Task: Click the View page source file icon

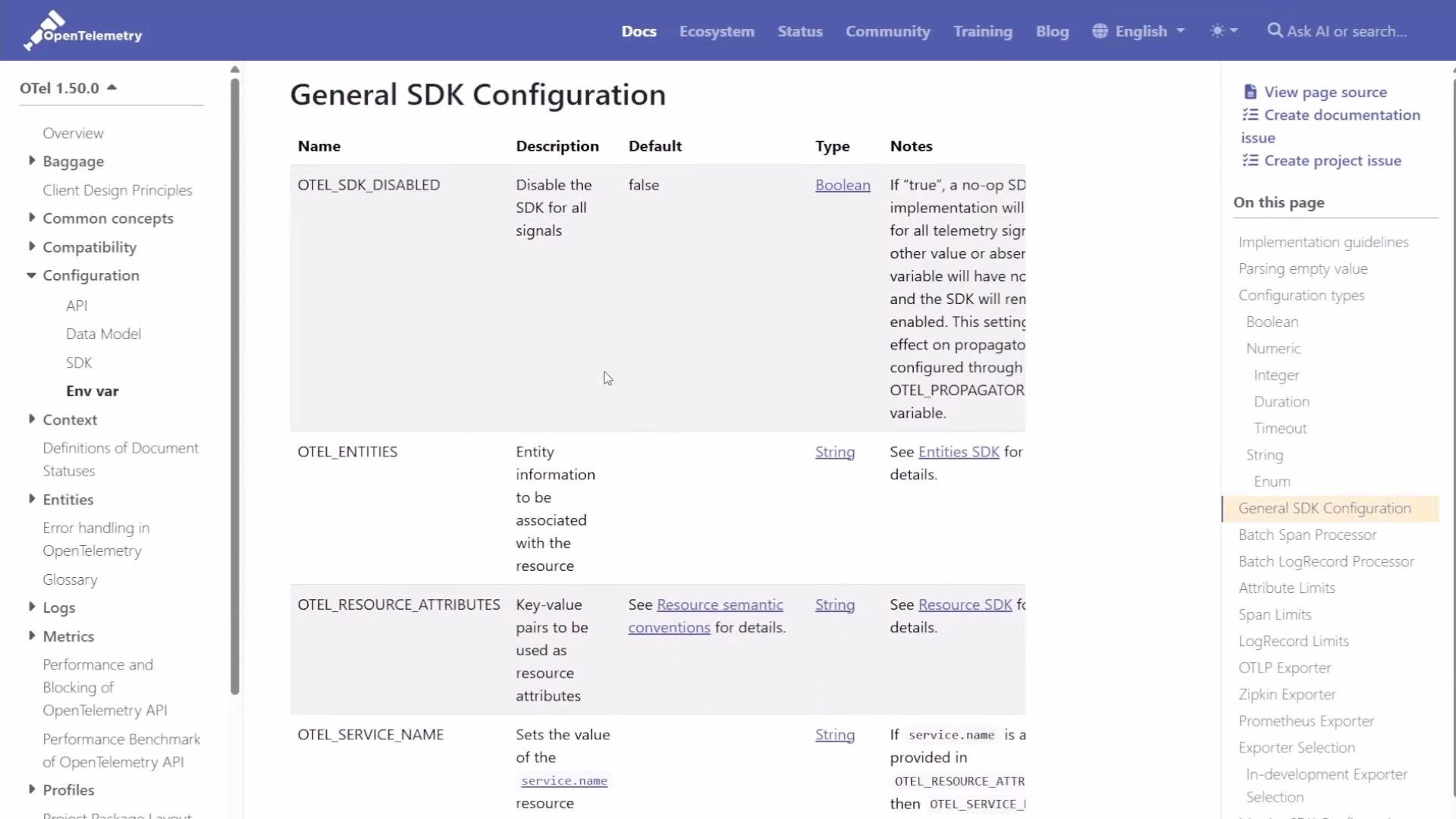Action: [x=1250, y=92]
